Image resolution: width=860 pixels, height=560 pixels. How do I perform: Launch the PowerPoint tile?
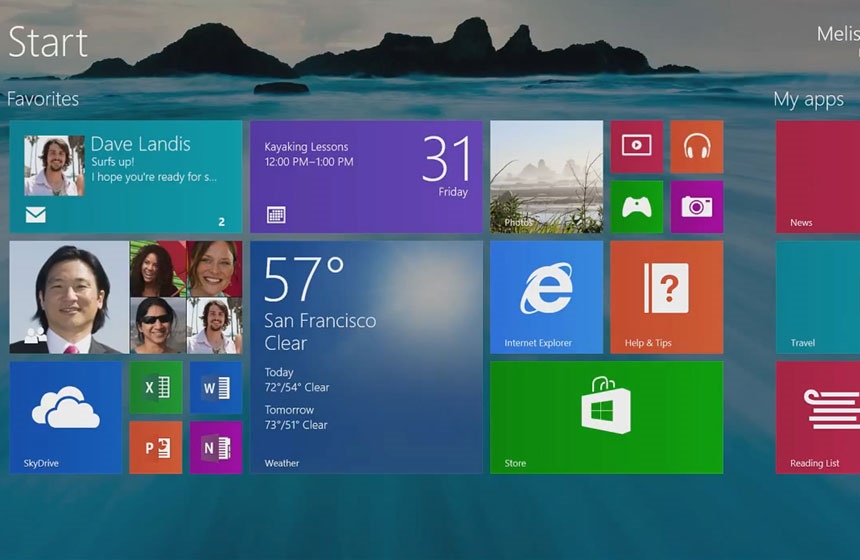156,447
